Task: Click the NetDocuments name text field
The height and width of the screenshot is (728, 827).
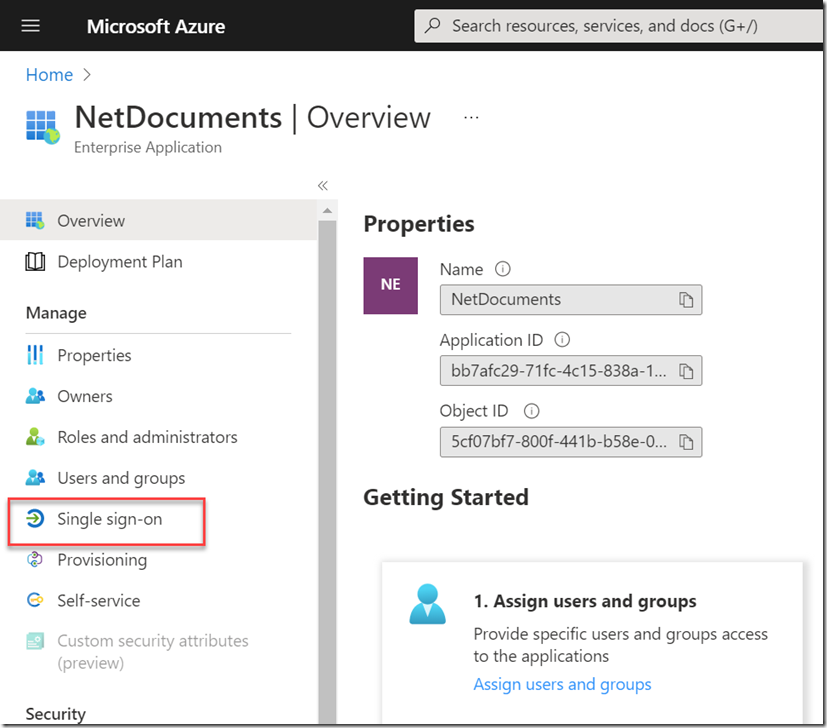Action: (571, 300)
